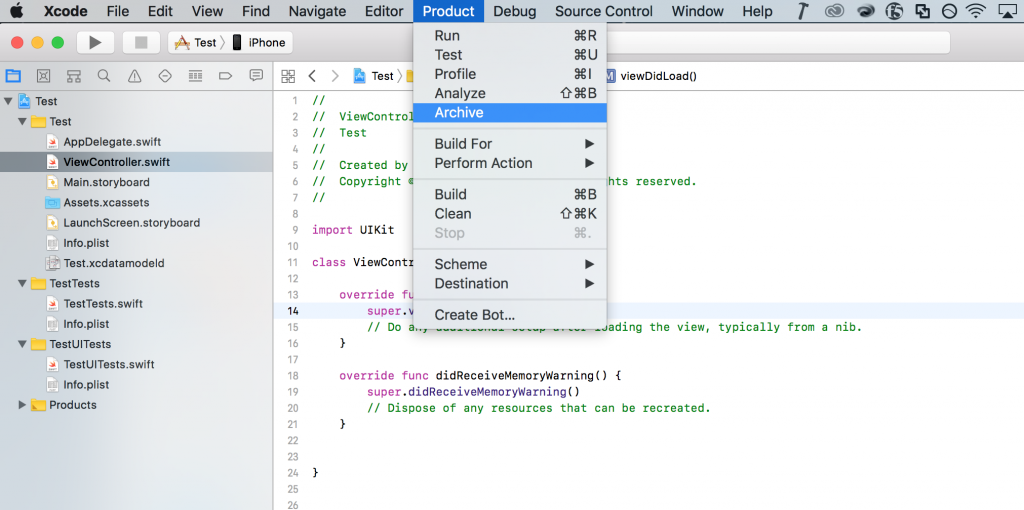
Task: Open the Debug navigator icon
Action: (195, 76)
